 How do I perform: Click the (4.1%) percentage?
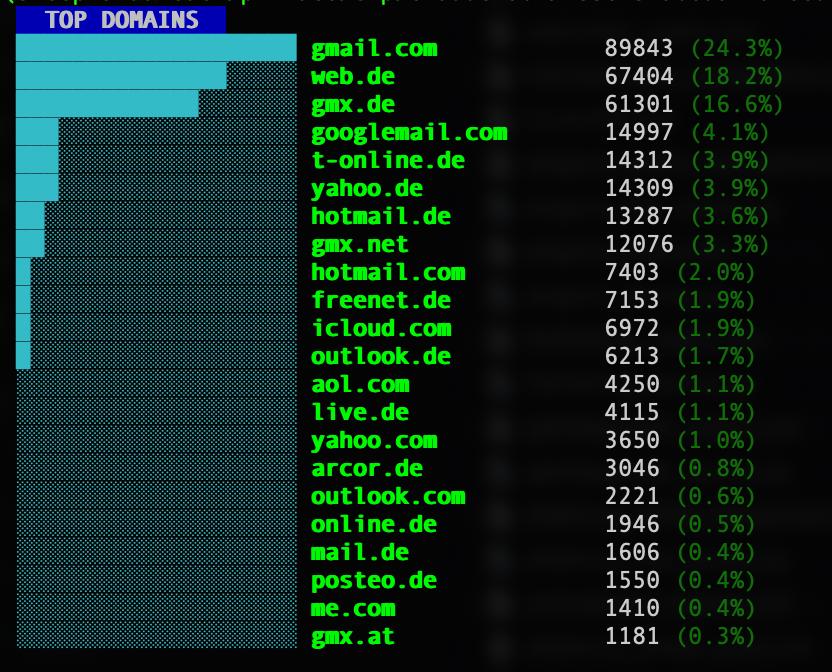point(730,132)
